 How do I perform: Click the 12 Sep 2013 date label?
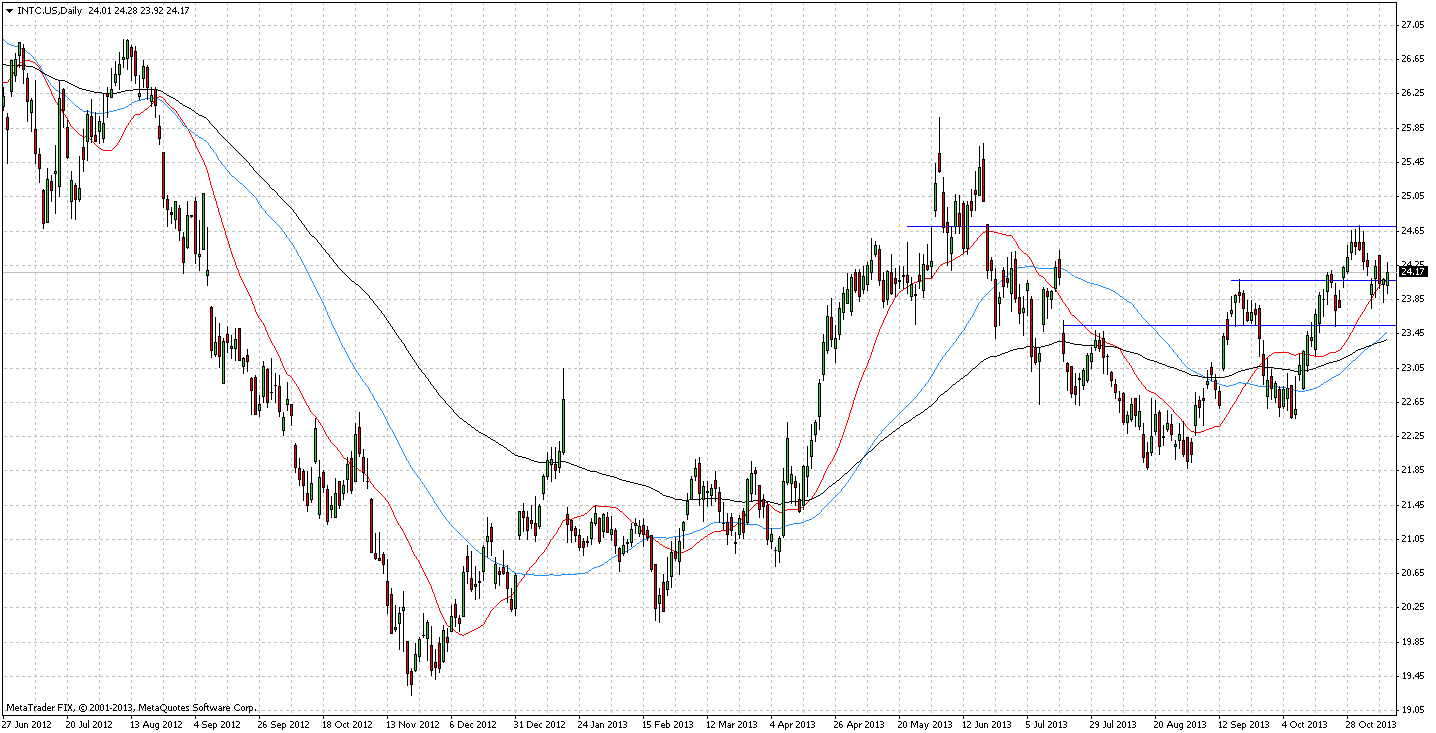tap(1243, 723)
